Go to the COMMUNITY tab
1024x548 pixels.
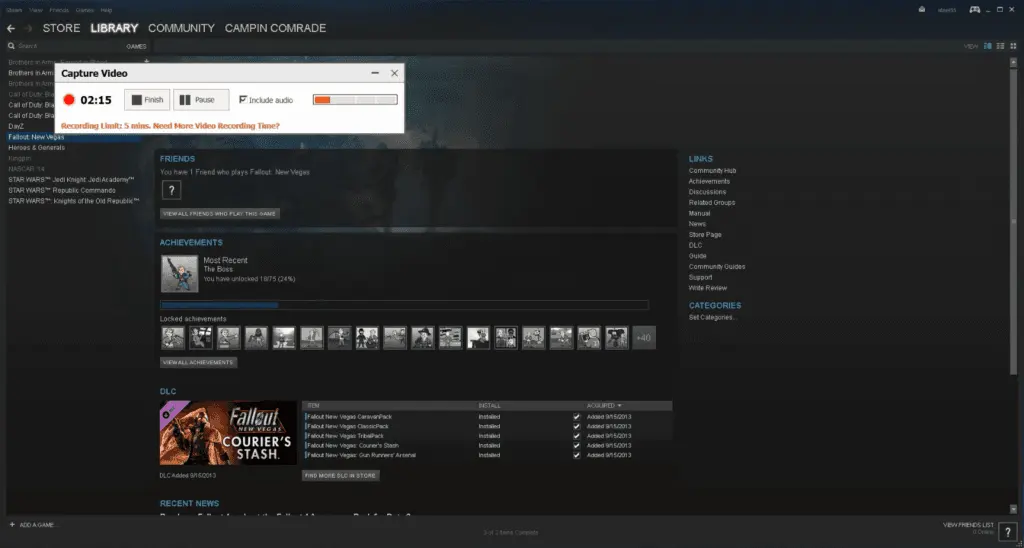[x=182, y=29]
